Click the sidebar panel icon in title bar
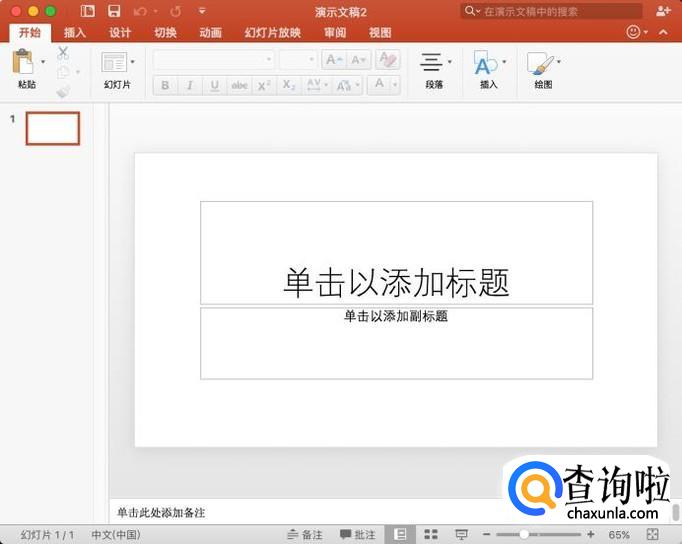This screenshot has height=544, width=682. (87, 11)
